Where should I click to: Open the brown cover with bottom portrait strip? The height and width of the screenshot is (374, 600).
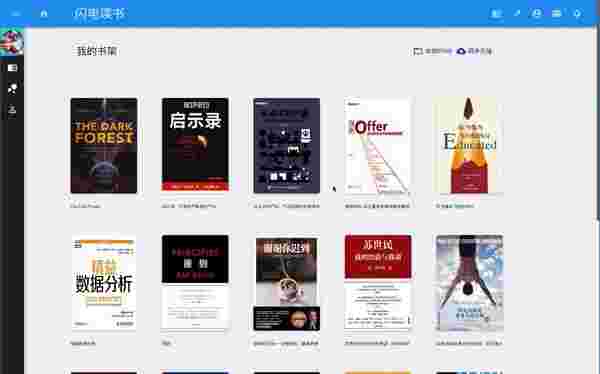[287, 283]
